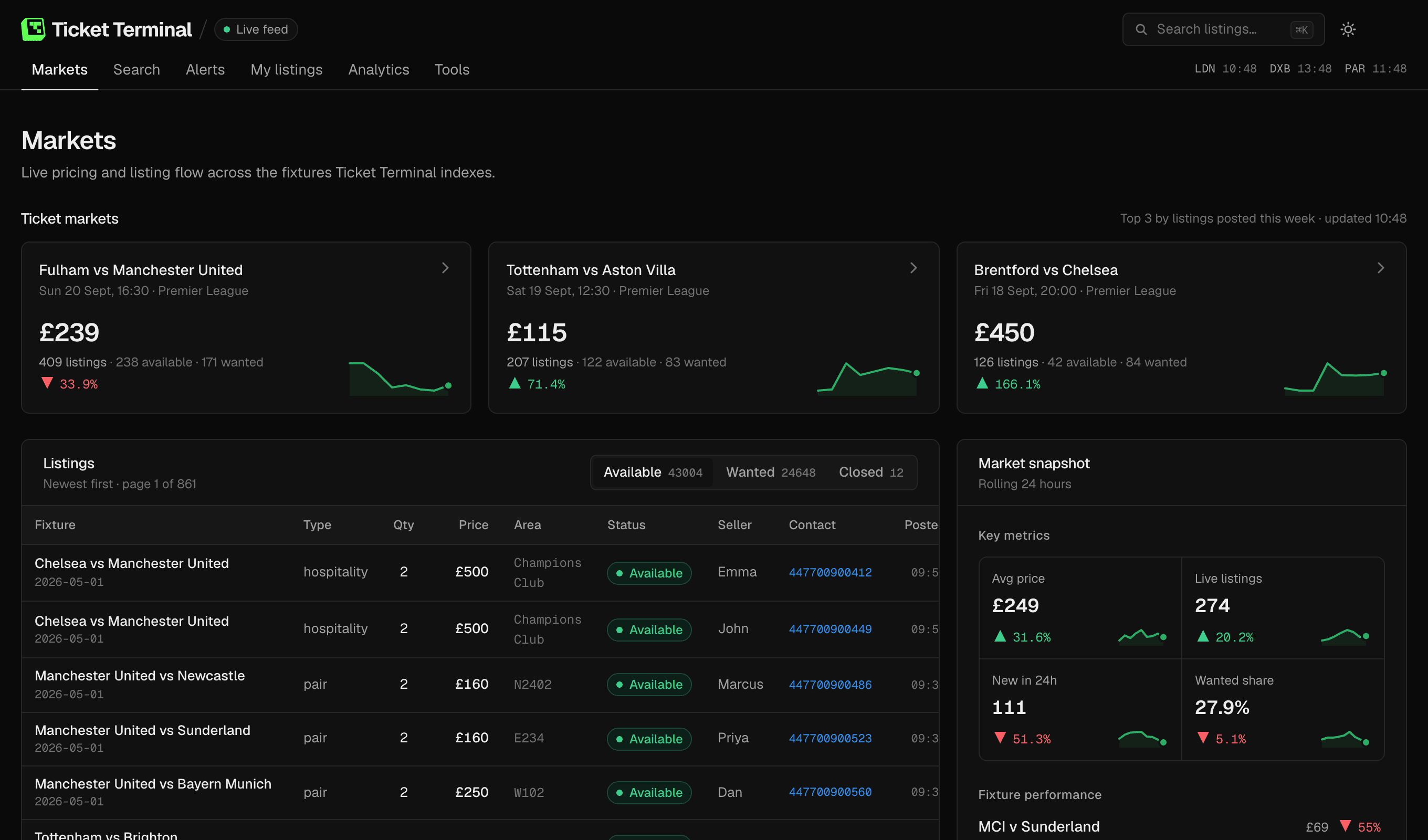This screenshot has height=840, width=1428.
Task: Click the search magnifier icon
Action: pyautogui.click(x=1141, y=29)
